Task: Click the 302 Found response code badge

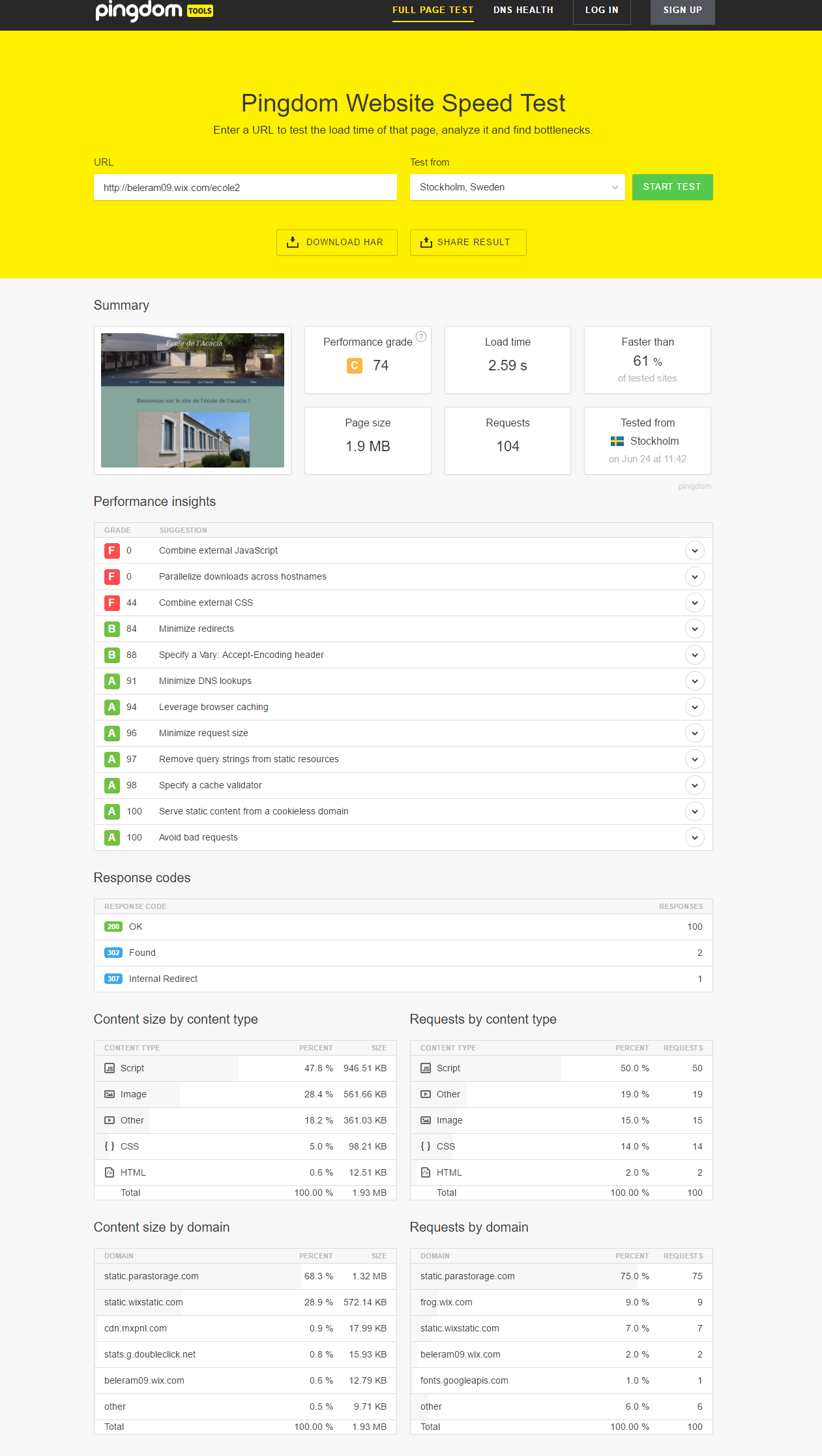Action: click(113, 953)
